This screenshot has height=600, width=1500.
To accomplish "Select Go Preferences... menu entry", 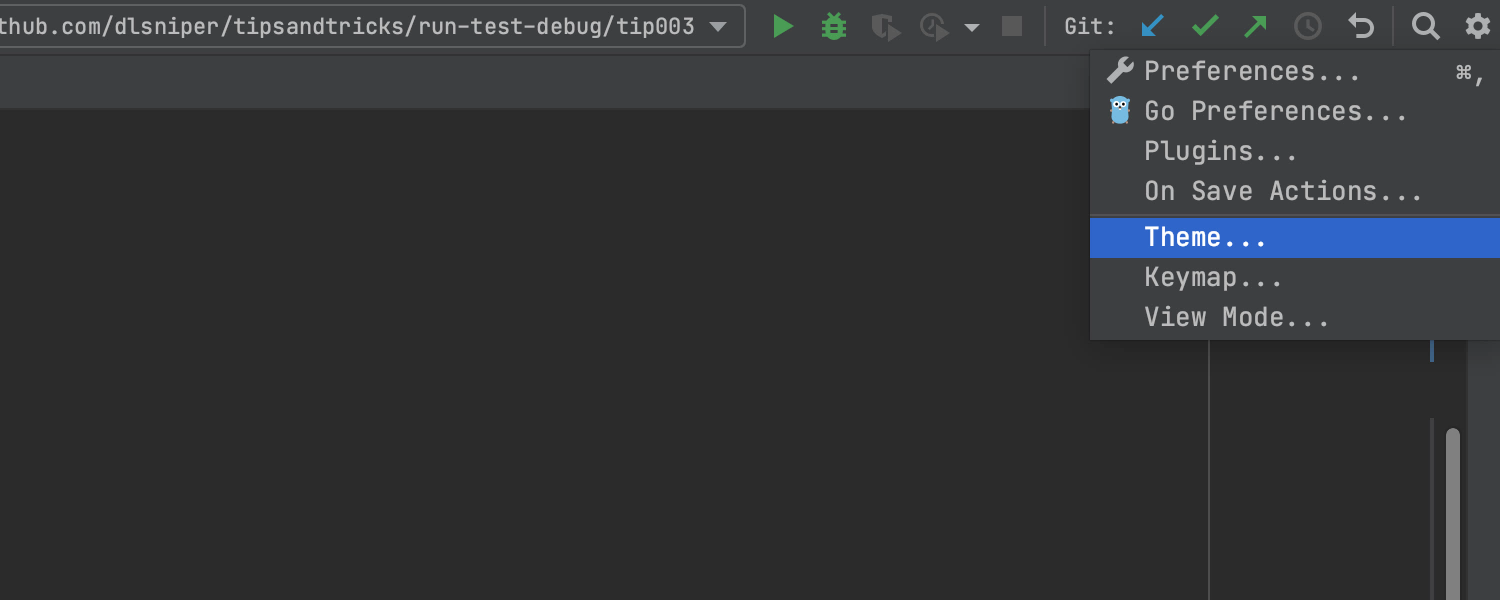I will (1275, 112).
